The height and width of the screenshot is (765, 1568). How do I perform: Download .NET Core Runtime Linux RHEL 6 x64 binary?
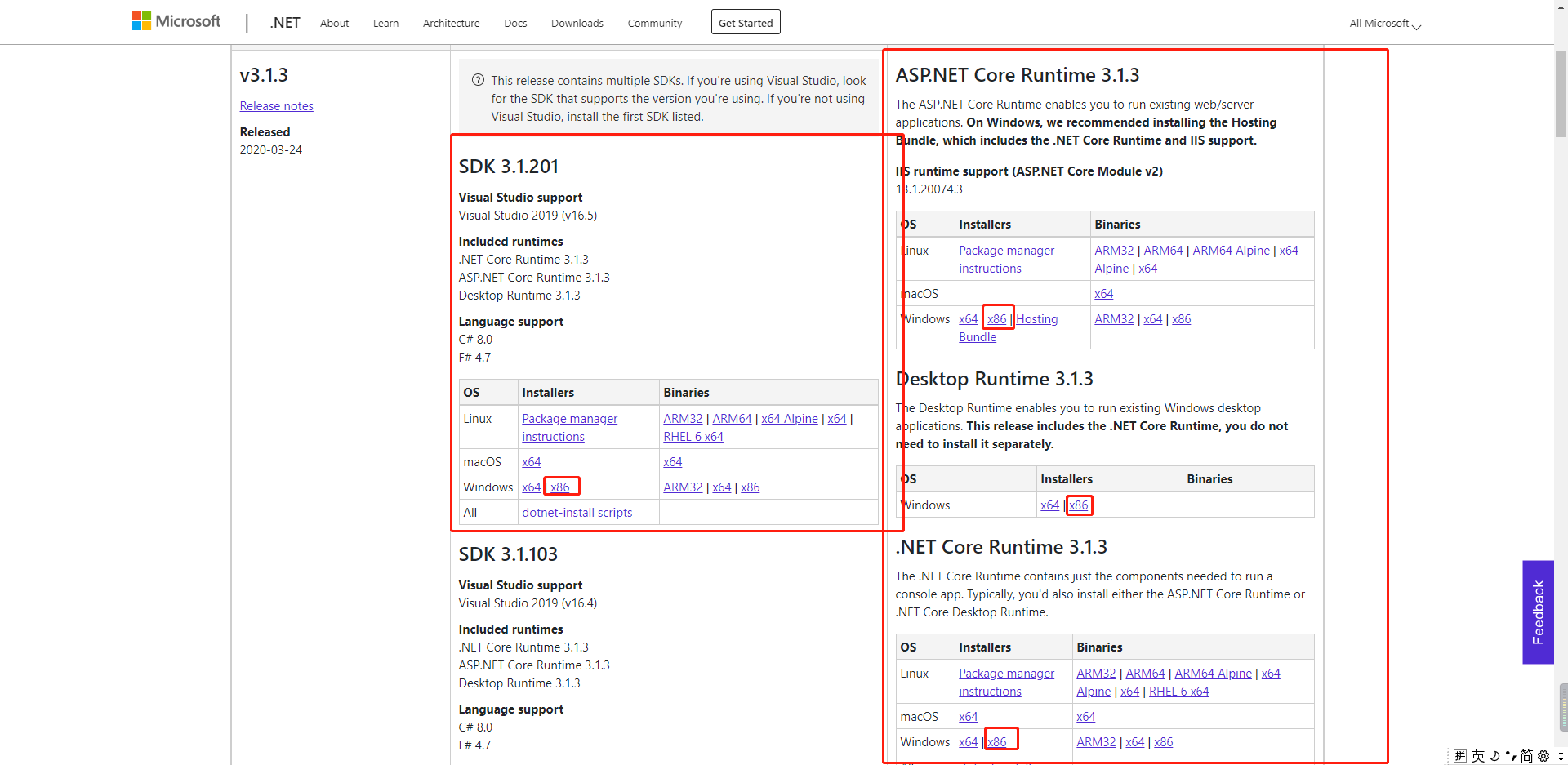click(x=1178, y=692)
